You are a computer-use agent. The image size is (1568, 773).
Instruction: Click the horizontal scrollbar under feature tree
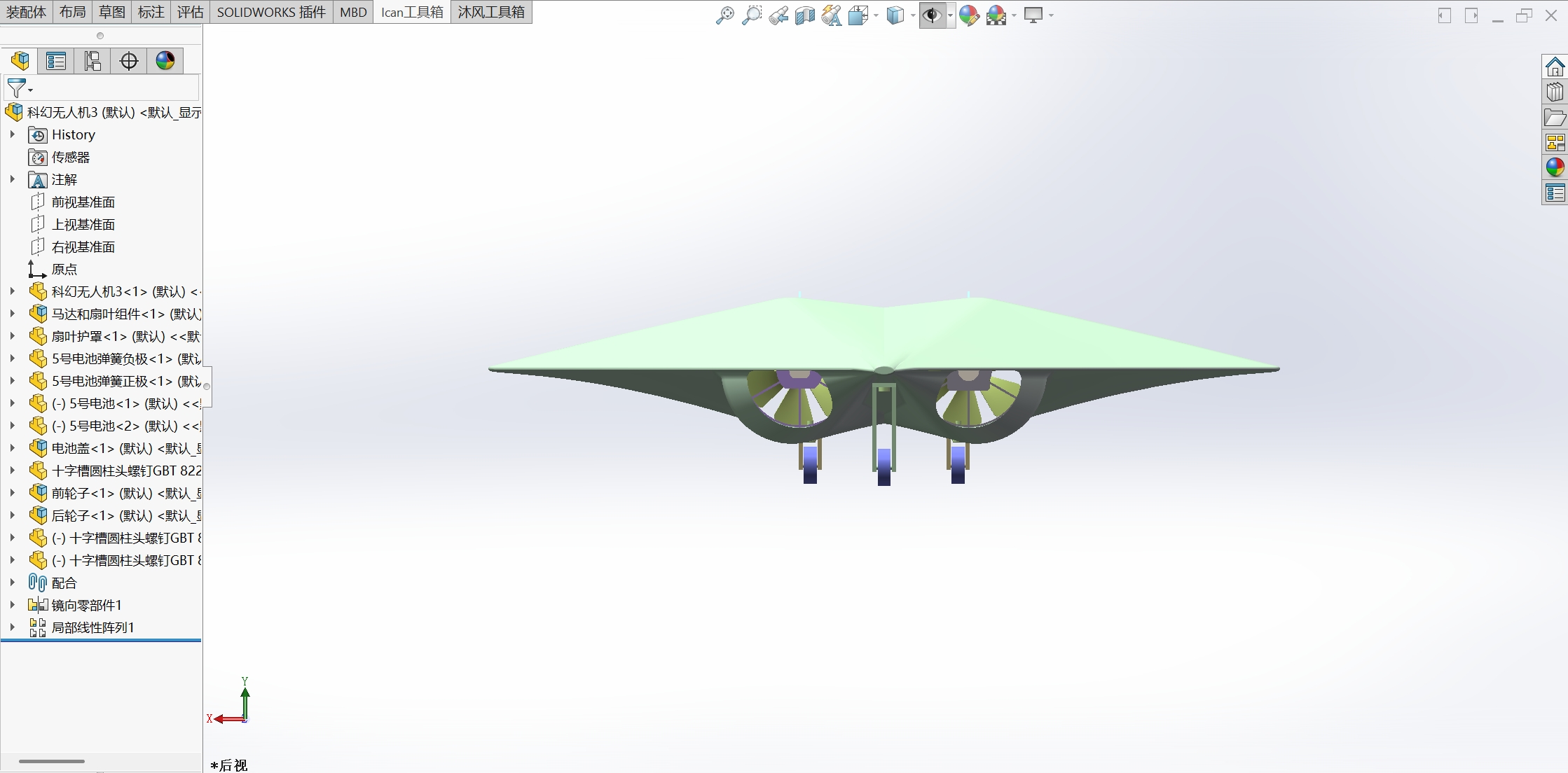point(52,761)
